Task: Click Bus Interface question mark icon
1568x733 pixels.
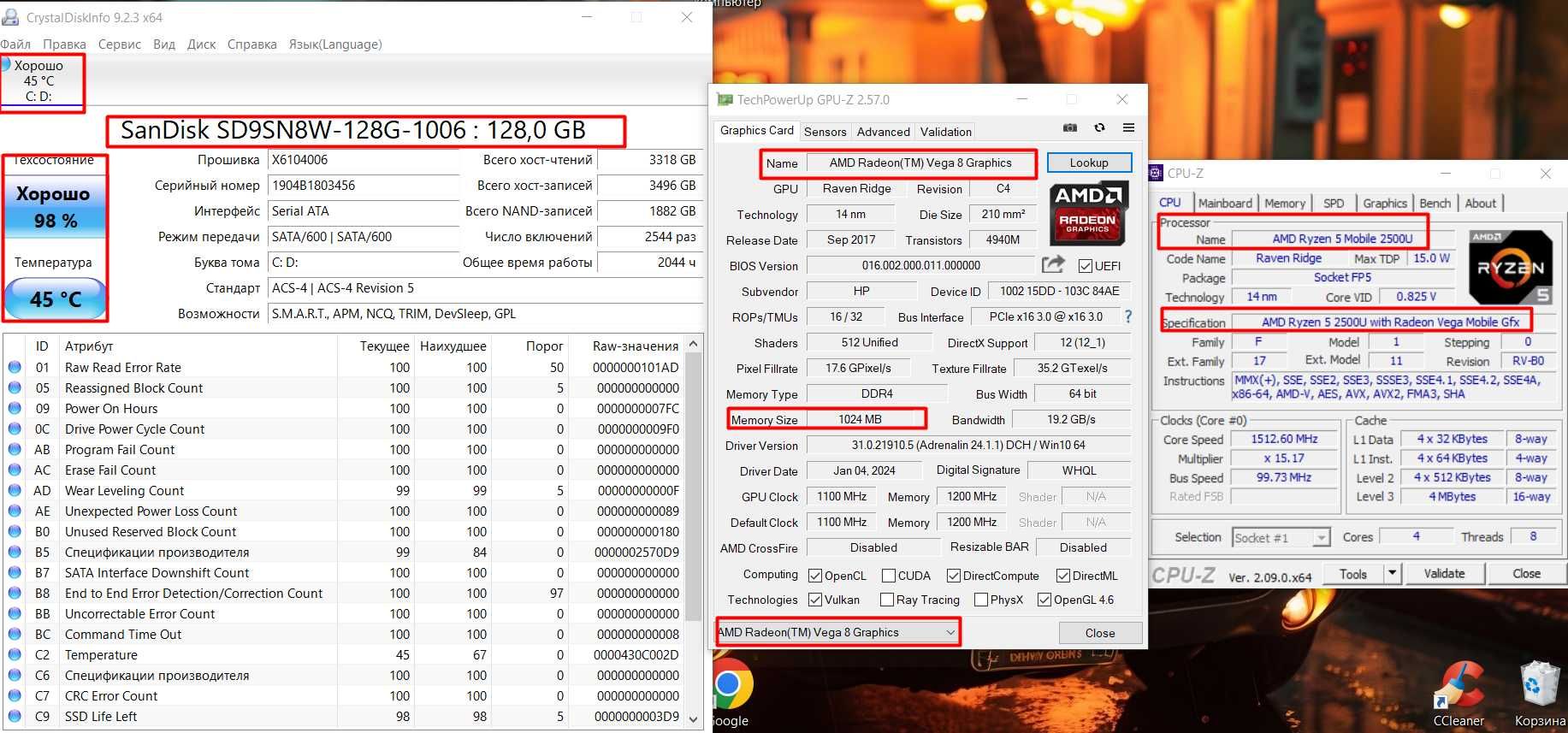Action: click(1128, 316)
